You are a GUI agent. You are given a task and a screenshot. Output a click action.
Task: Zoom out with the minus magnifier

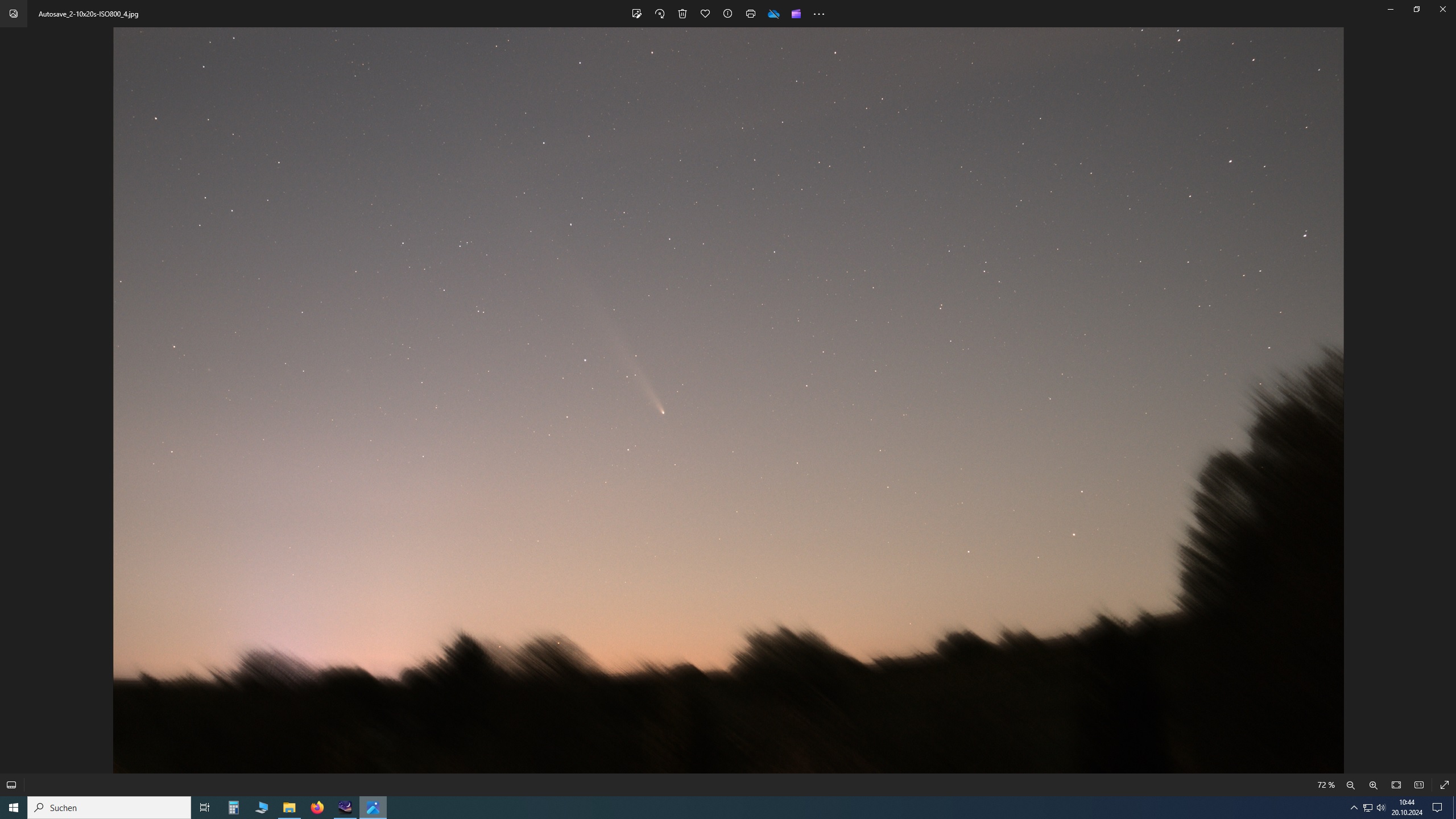[1351, 785]
